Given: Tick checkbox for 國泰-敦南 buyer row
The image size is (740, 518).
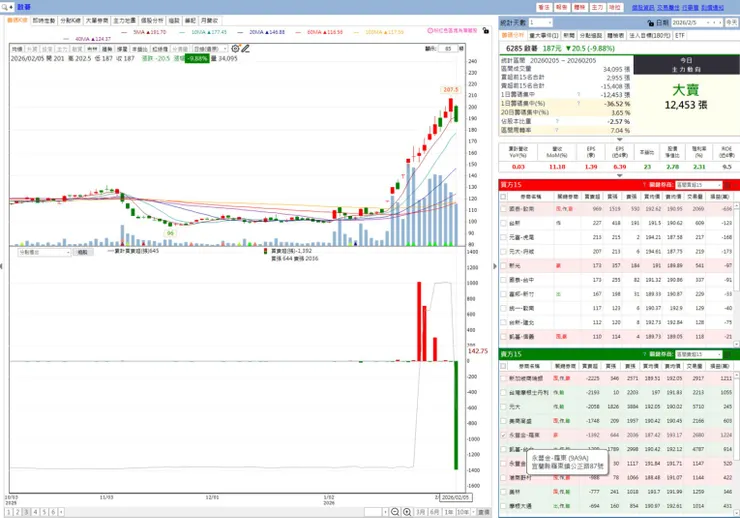Looking at the screenshot, I should coord(503,209).
